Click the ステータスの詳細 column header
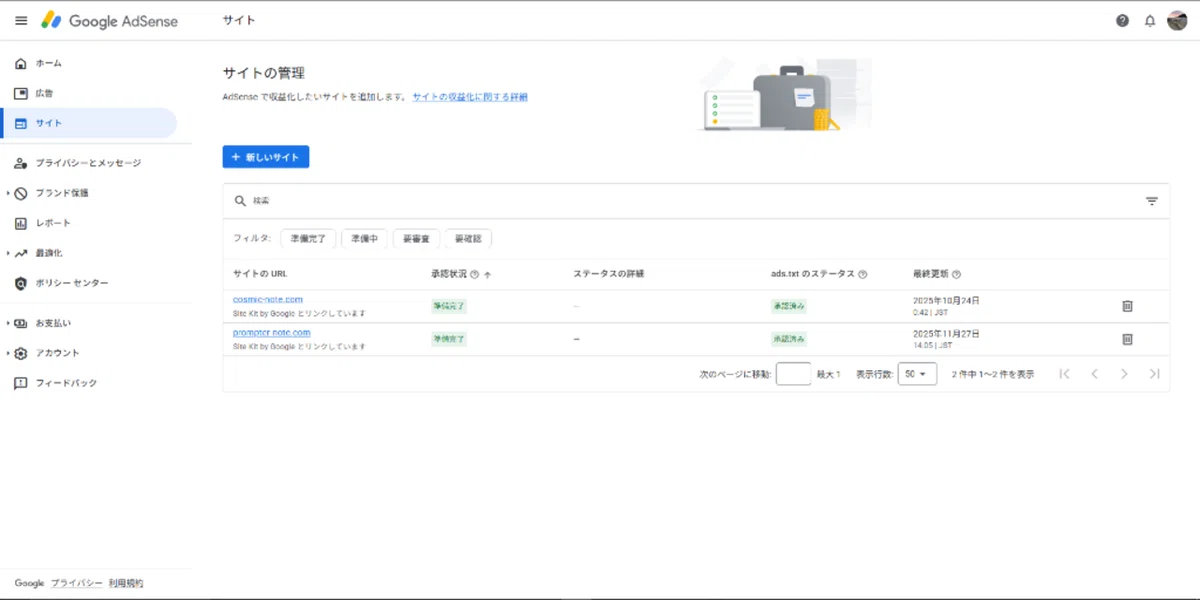This screenshot has width=1200, height=600. (609, 274)
